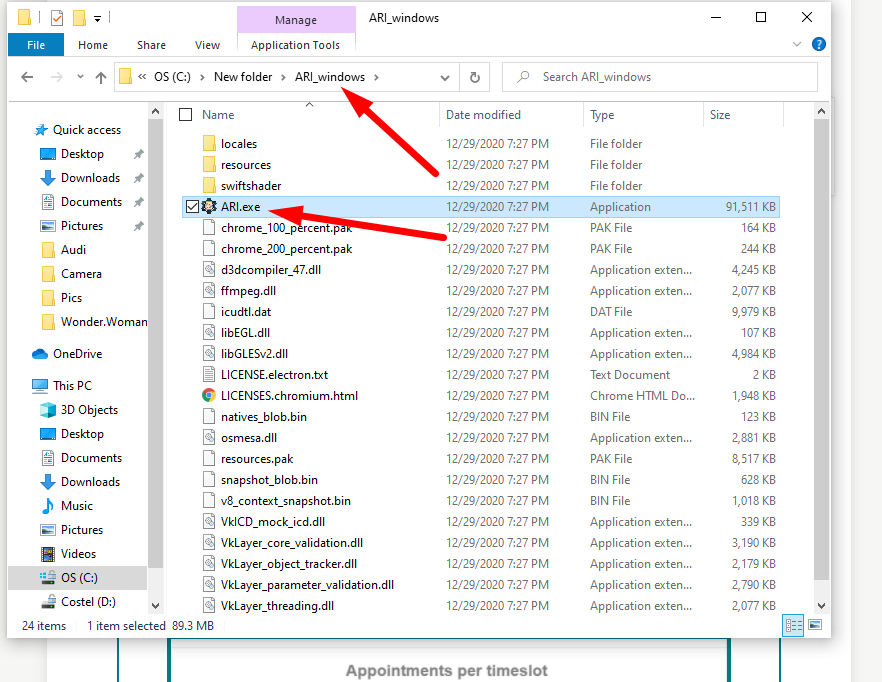Toggle the select-all checkbox in header
Screen dimensions: 882x682
coord(186,115)
